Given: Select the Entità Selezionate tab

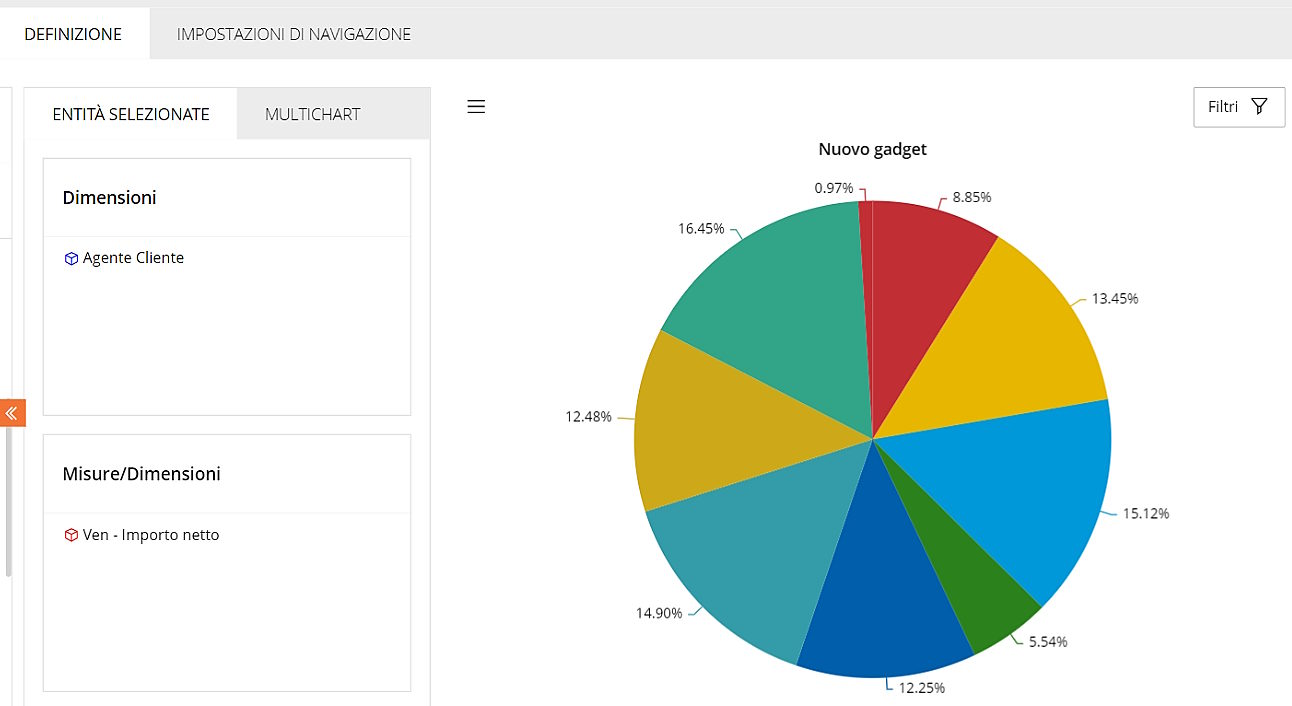Looking at the screenshot, I should [x=131, y=114].
